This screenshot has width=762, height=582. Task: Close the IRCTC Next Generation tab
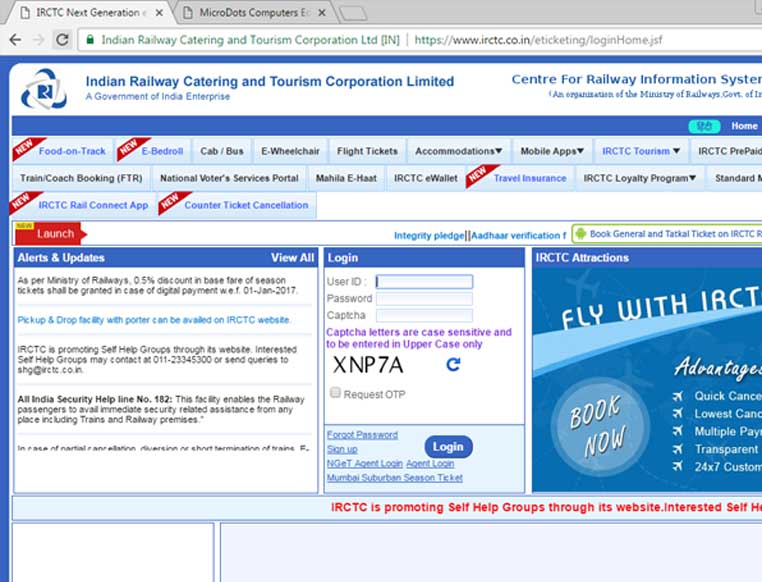pyautogui.click(x=159, y=13)
